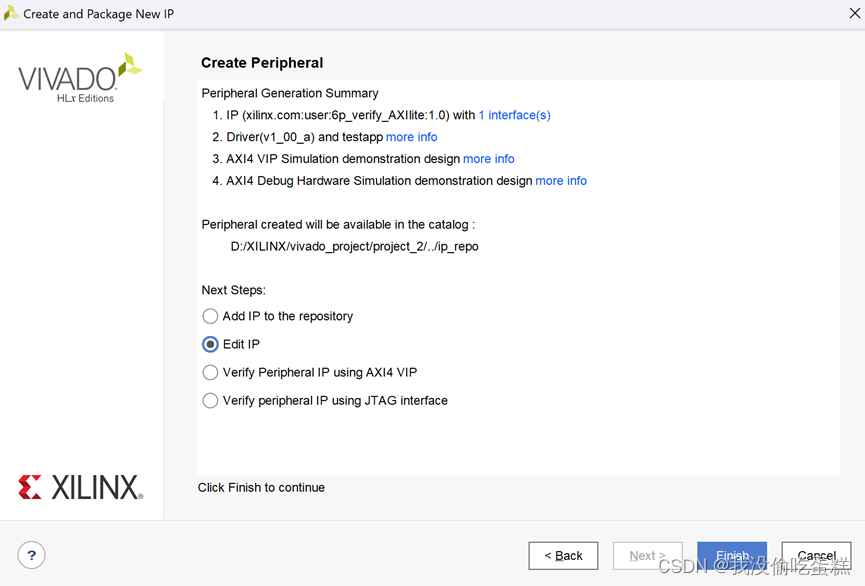Cancel the peripheral creation wizard

tap(816, 555)
